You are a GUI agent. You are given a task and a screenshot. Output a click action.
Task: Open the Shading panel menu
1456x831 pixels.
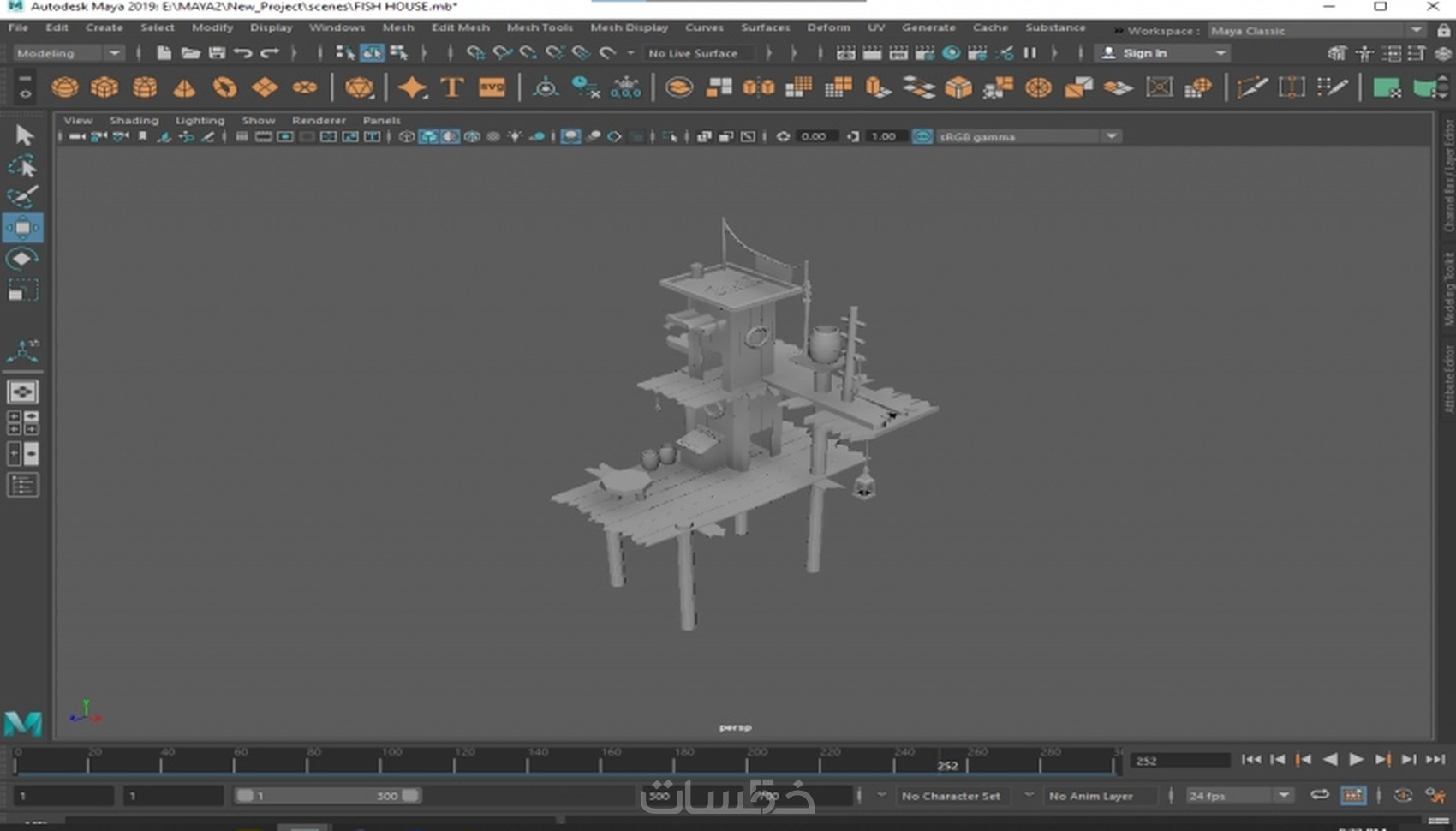tap(134, 121)
